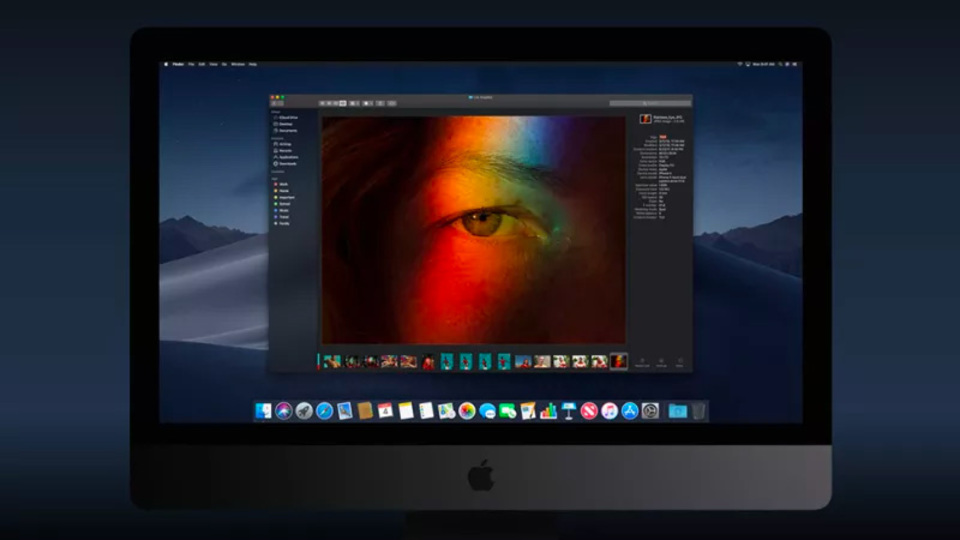Switch Finder to list view
Screen dimensions: 960x540
pos(329,103)
